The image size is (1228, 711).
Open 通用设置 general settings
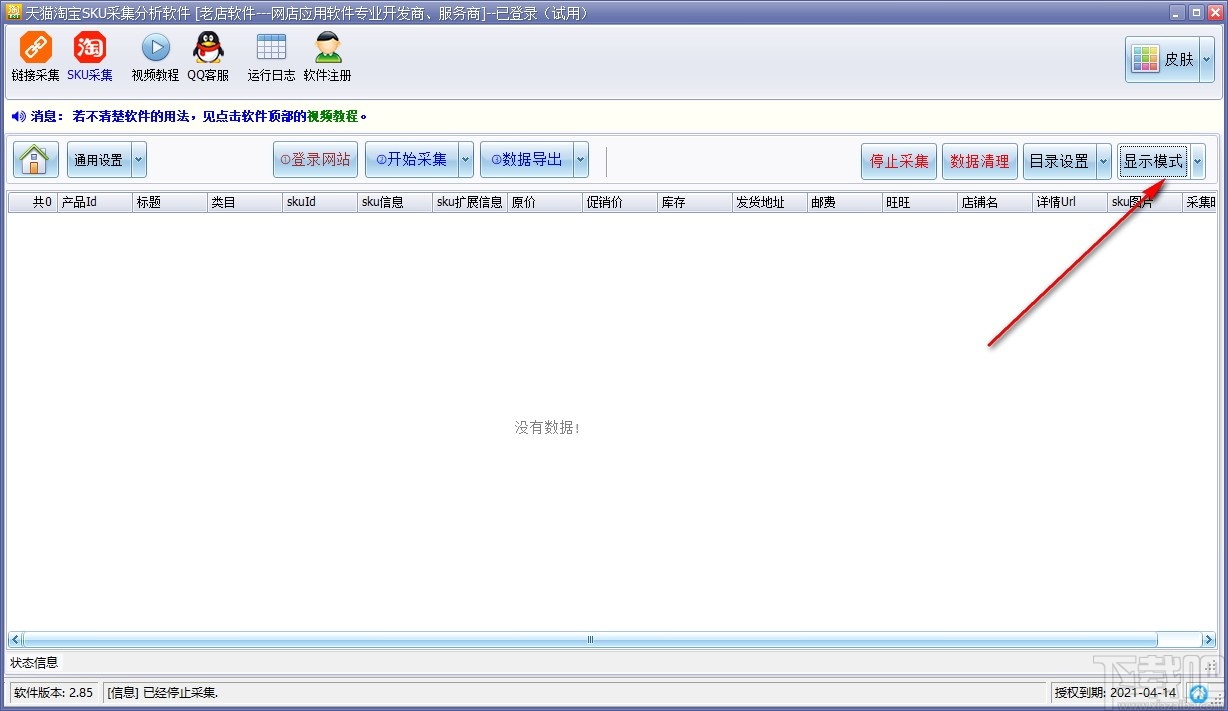pos(99,160)
